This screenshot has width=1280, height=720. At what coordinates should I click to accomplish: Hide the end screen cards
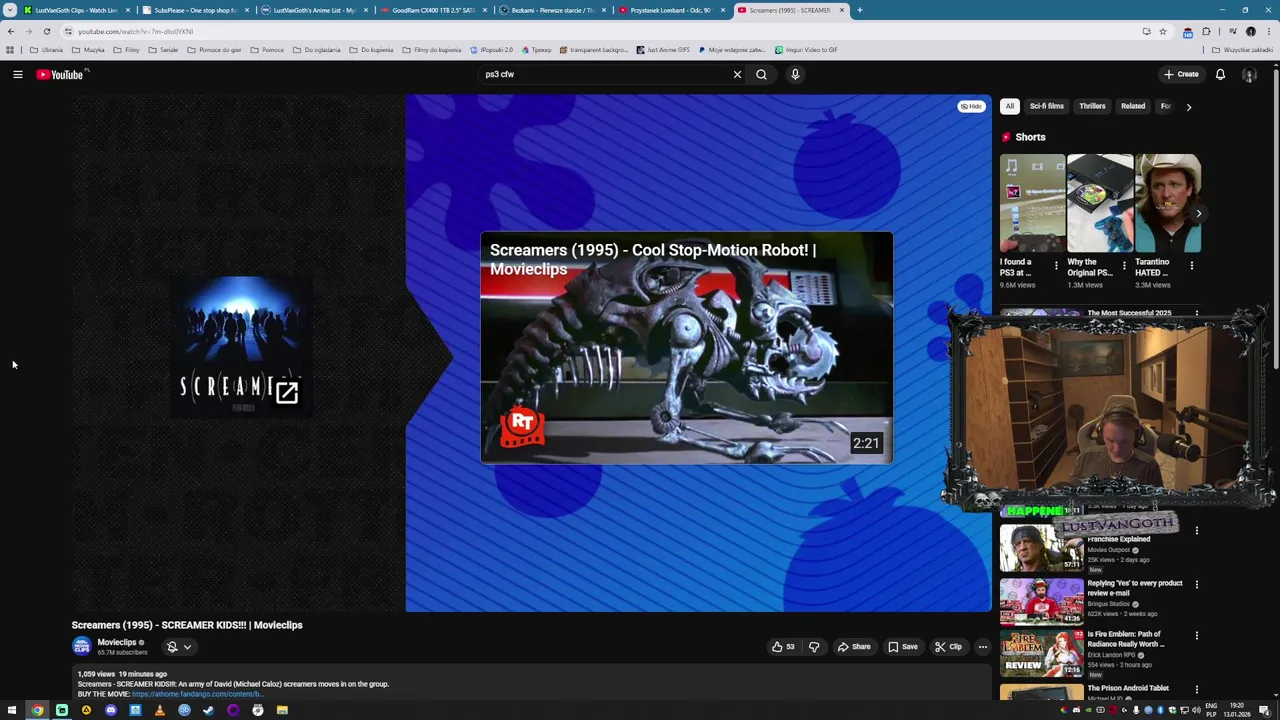pos(971,106)
